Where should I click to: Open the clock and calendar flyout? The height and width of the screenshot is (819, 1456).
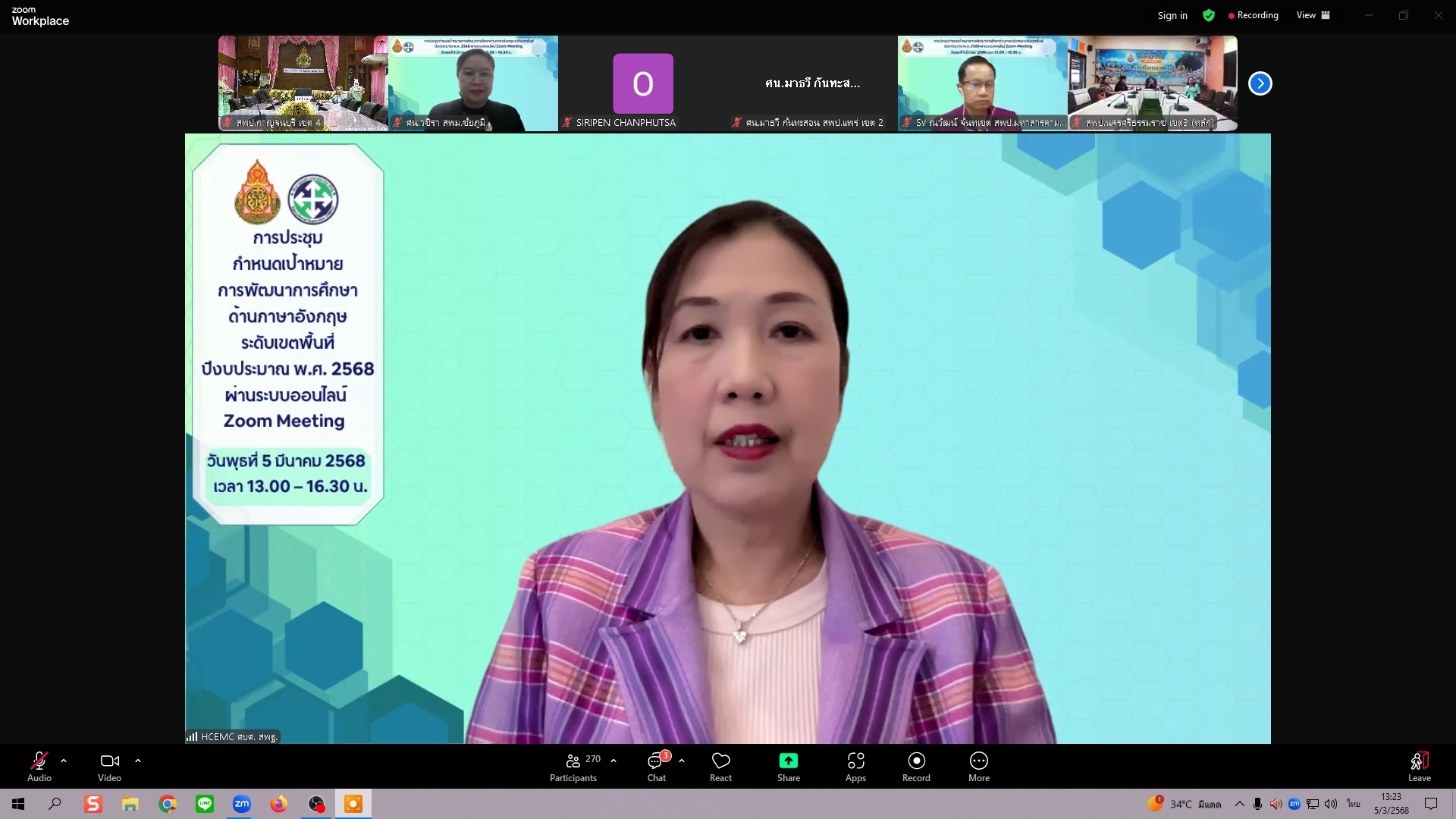coord(1392,804)
